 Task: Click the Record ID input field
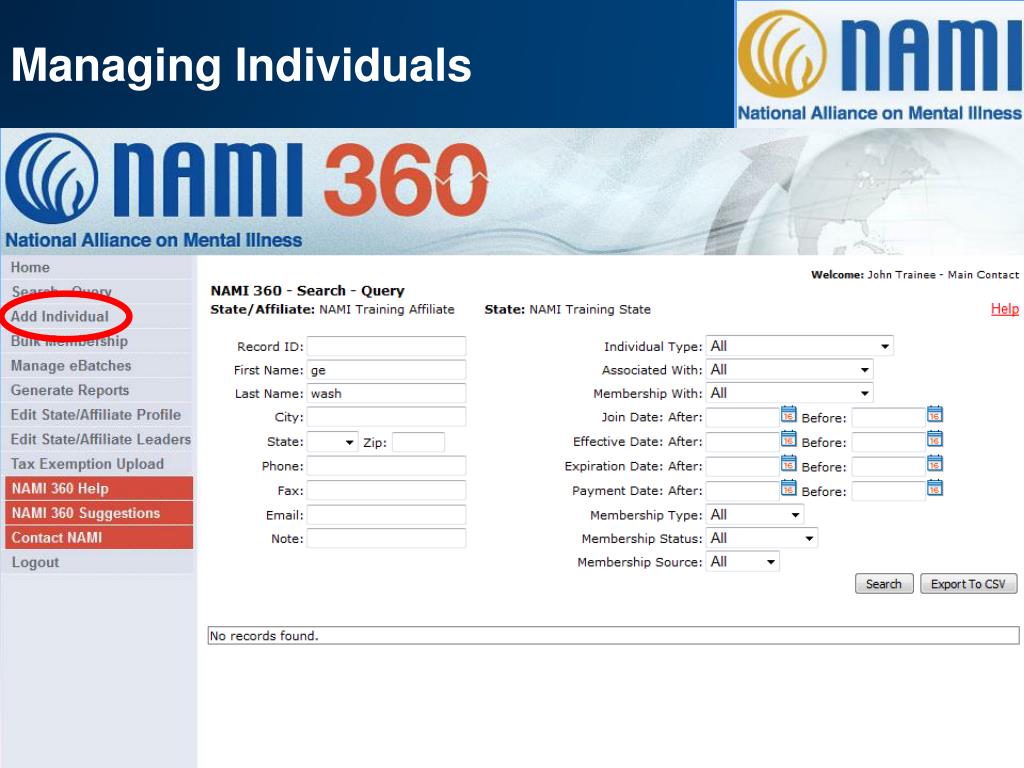[386, 346]
